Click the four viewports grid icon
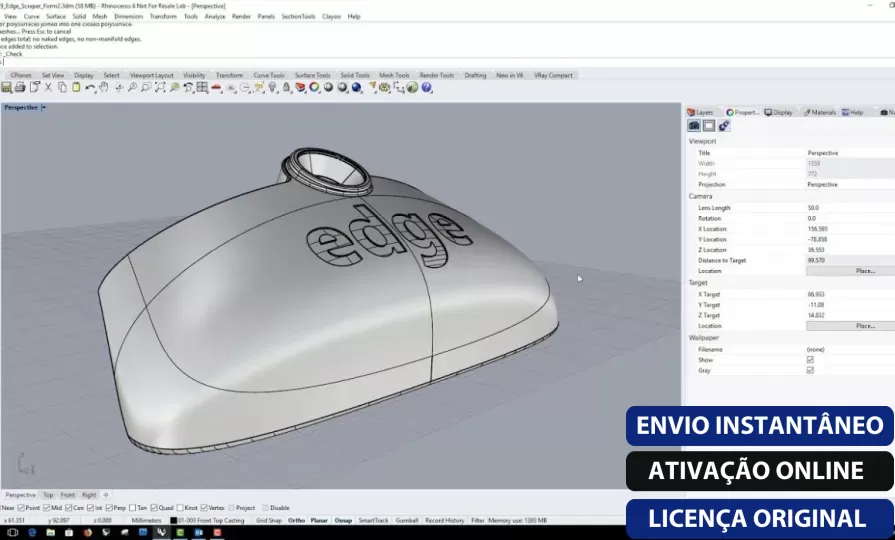The width and height of the screenshot is (895, 540). tap(202, 87)
